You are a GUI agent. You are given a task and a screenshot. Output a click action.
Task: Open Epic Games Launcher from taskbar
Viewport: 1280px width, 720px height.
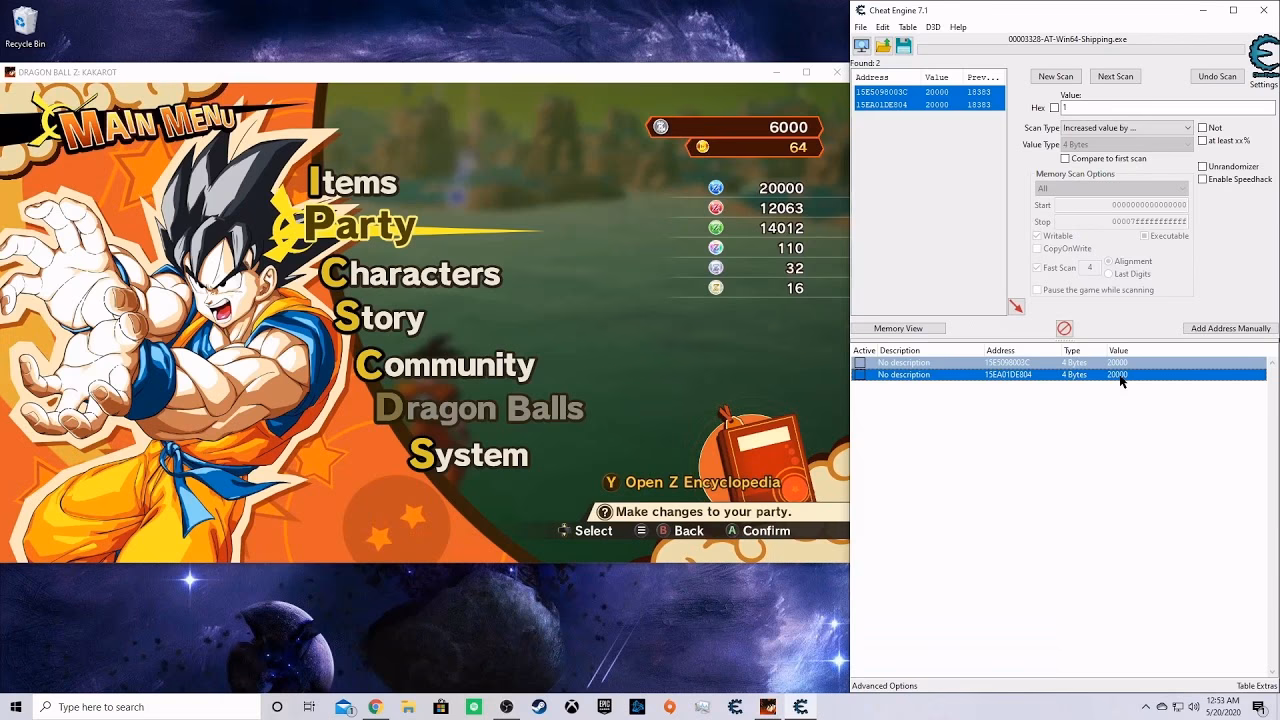tap(604, 707)
